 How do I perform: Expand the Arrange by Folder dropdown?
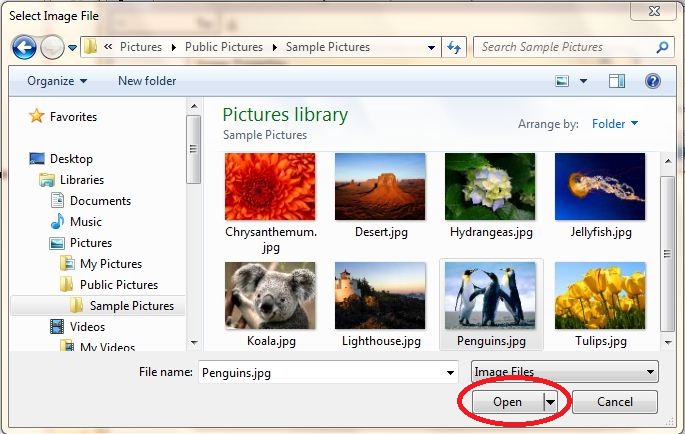(x=615, y=124)
